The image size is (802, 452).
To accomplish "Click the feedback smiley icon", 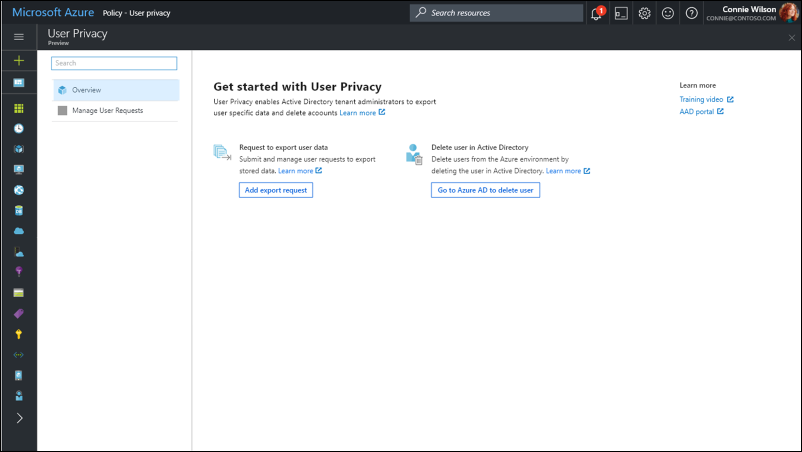I will (x=668, y=13).
